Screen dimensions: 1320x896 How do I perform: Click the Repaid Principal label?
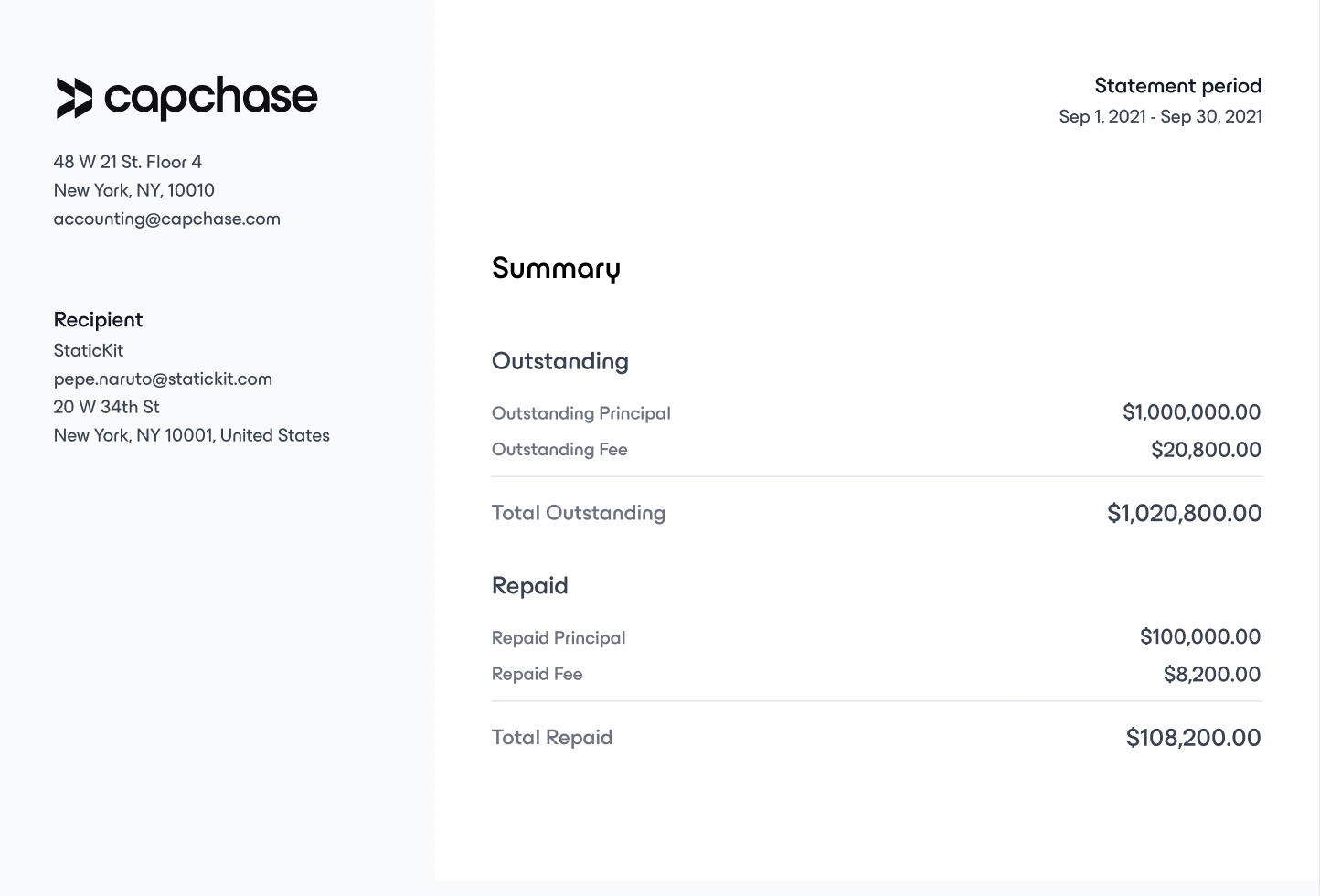pos(559,638)
